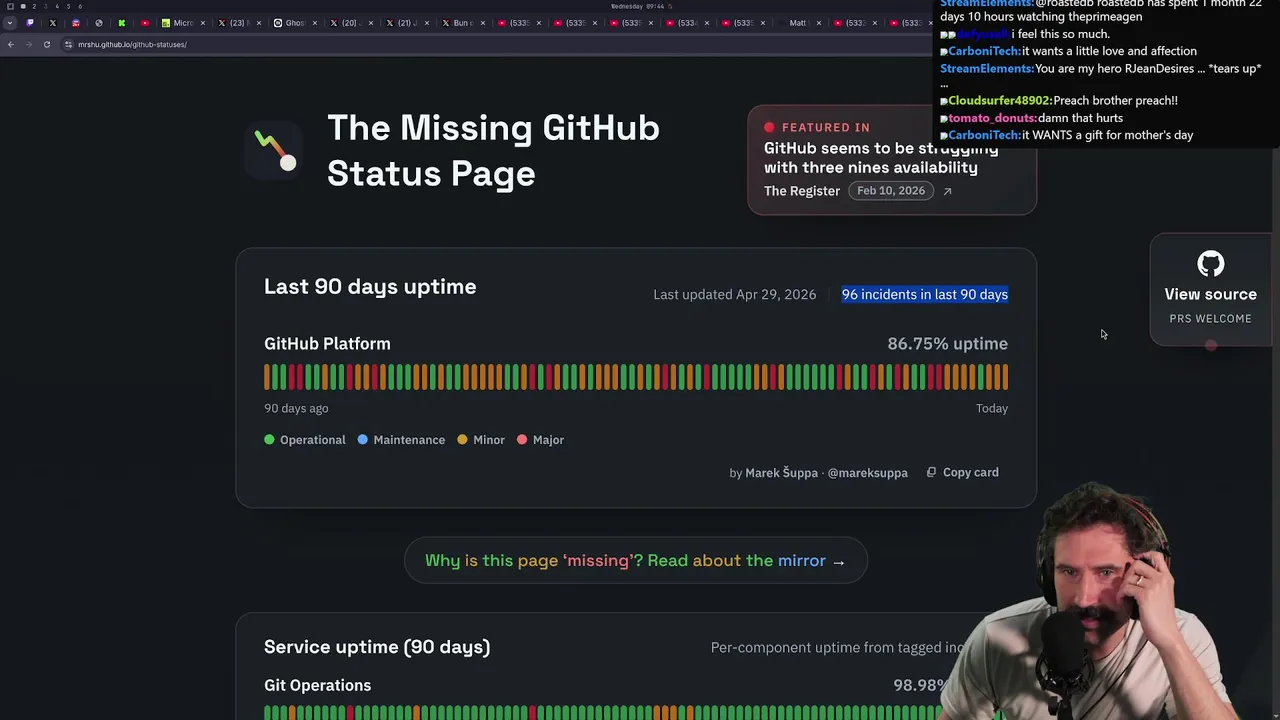Close the Ghos browser tab

(315, 23)
